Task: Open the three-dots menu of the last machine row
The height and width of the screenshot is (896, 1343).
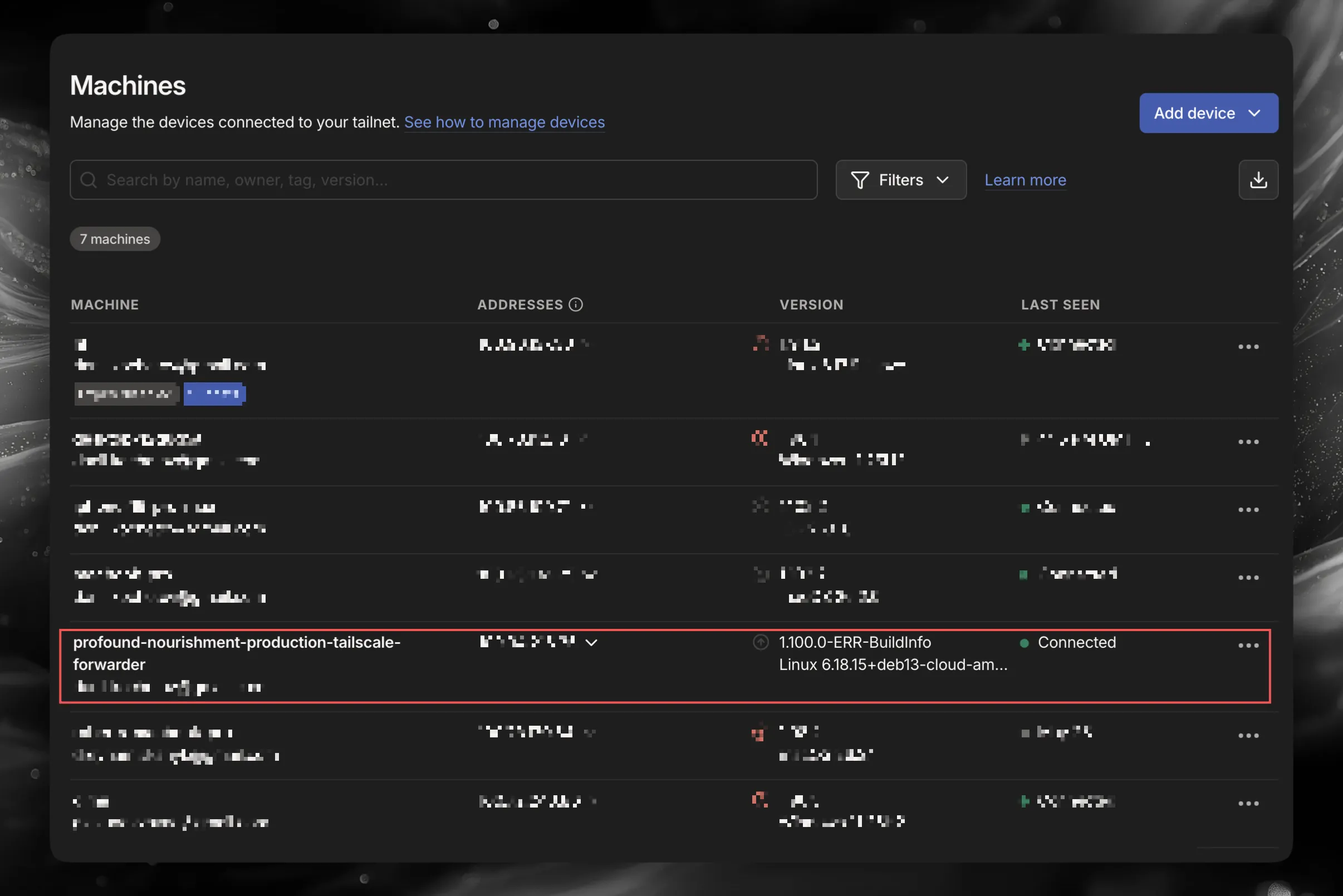Action: (1248, 803)
